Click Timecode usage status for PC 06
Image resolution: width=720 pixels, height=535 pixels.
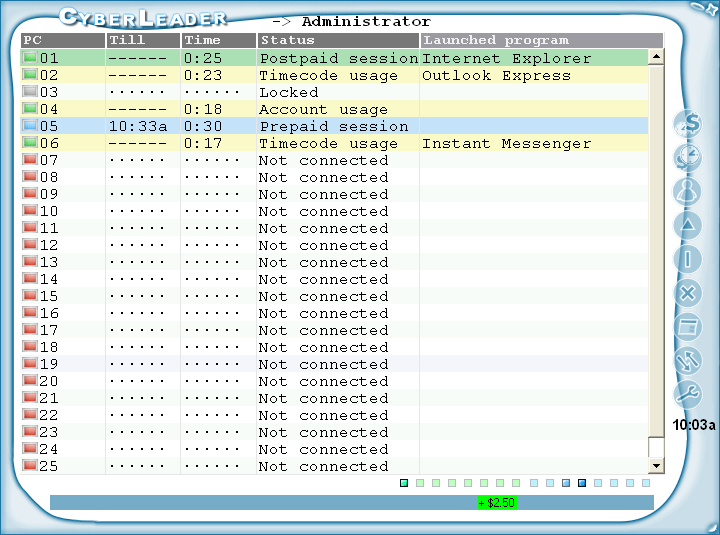[x=328, y=143]
